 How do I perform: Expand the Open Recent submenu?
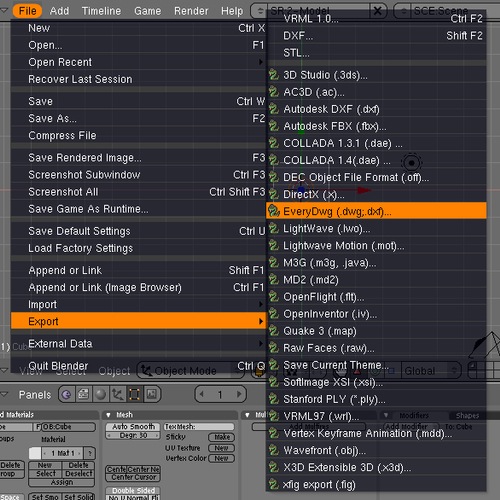pos(139,62)
